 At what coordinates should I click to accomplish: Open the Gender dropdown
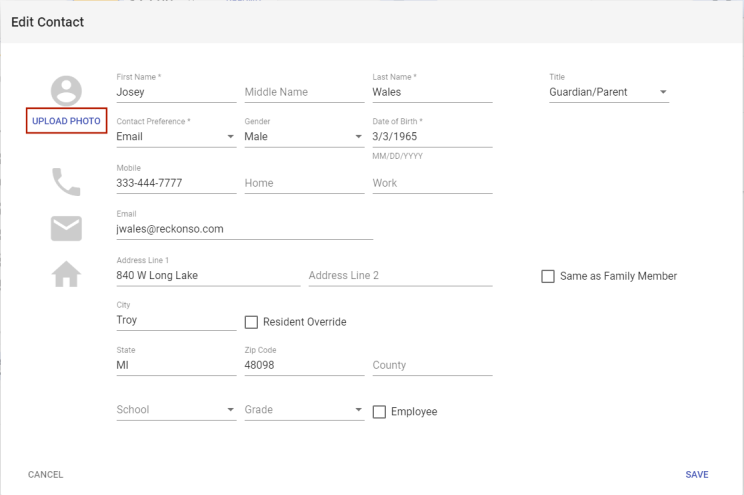304,137
